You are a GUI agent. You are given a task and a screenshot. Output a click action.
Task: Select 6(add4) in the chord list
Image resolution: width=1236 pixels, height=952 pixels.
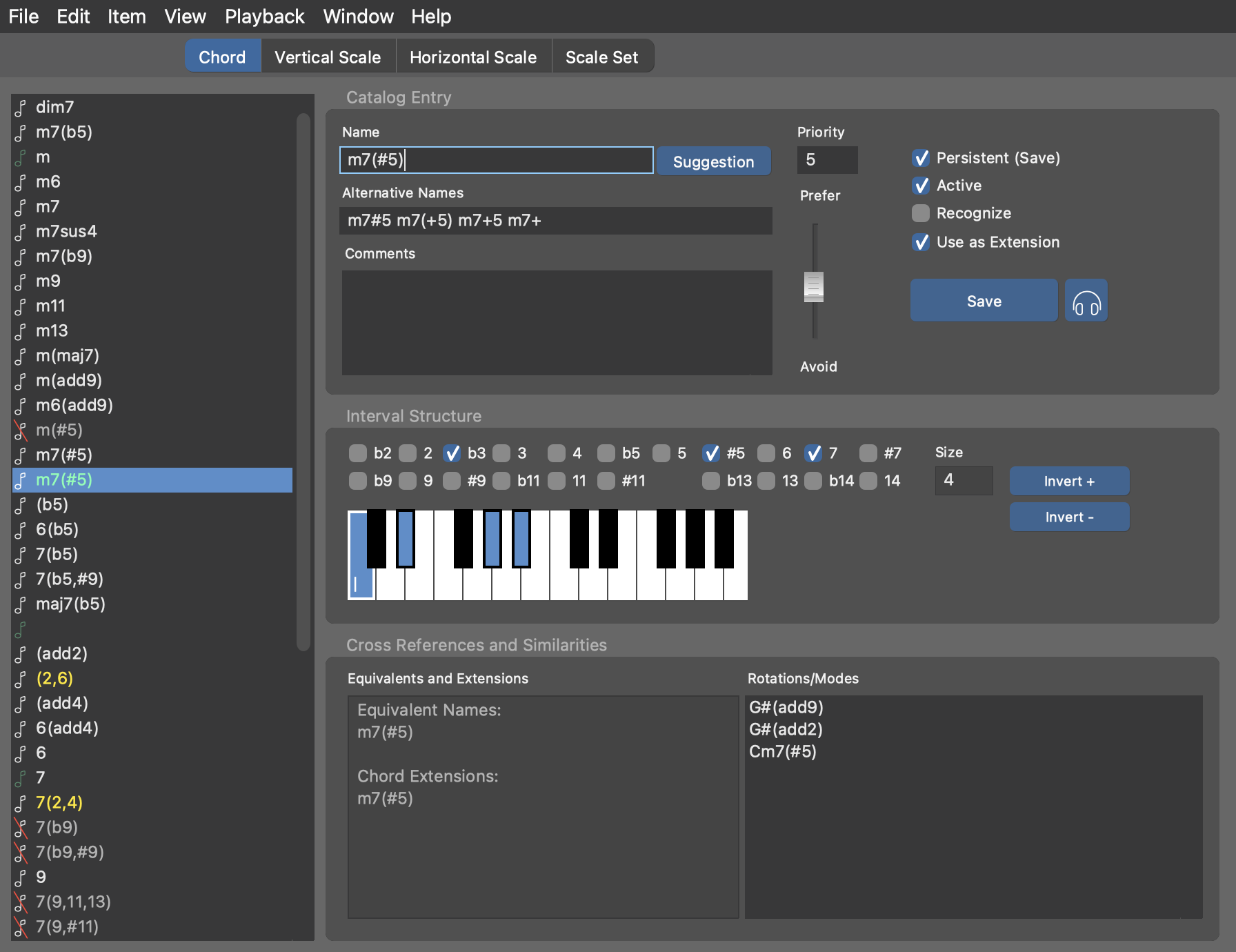click(67, 728)
